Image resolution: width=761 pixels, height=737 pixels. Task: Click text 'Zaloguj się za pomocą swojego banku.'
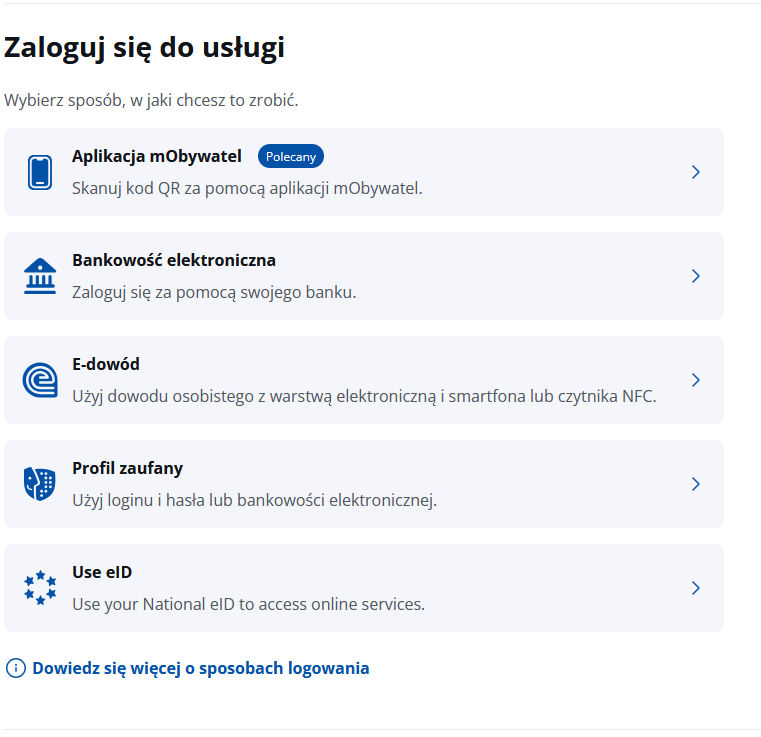214,293
